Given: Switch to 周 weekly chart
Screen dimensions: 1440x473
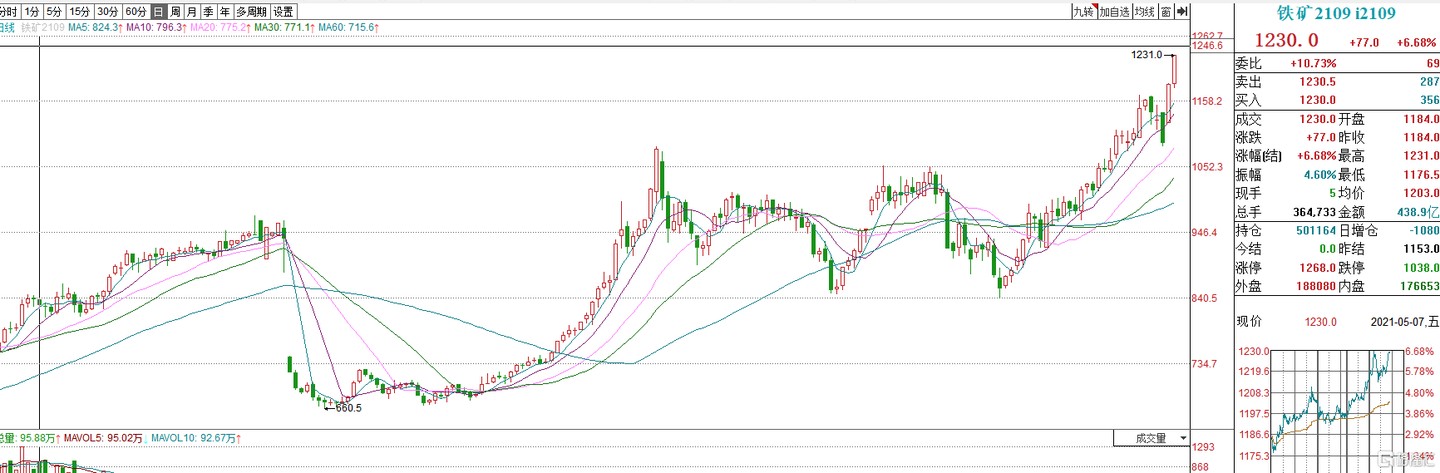Looking at the screenshot, I should click(175, 11).
